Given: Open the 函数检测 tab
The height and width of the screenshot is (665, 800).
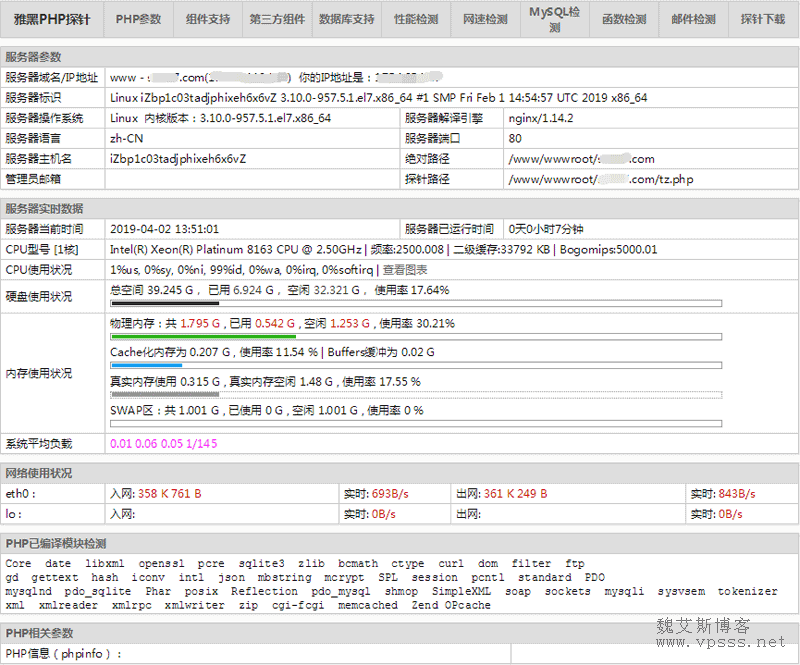Looking at the screenshot, I should [x=624, y=20].
